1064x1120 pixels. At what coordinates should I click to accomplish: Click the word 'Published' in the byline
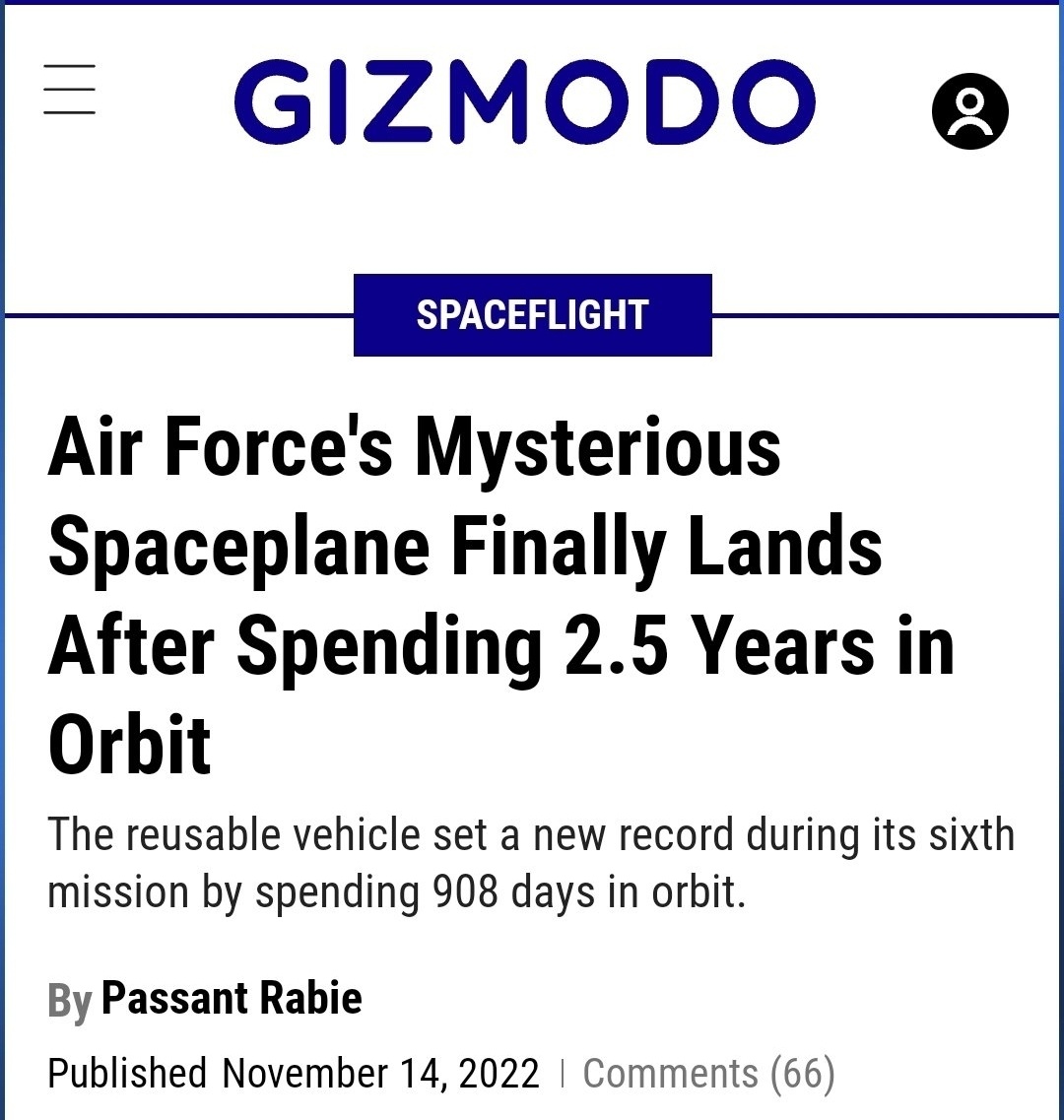click(127, 1073)
